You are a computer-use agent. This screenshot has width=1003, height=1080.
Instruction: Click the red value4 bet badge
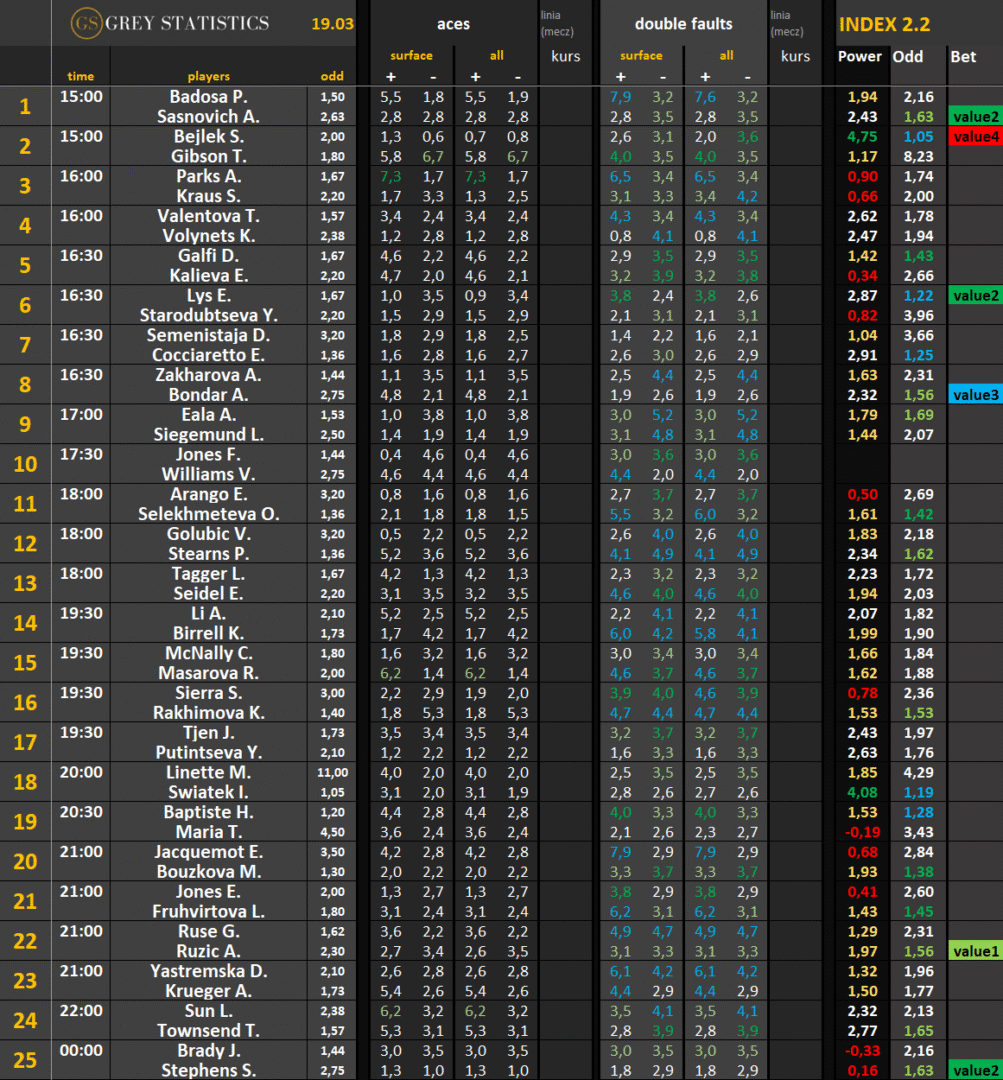click(x=975, y=137)
